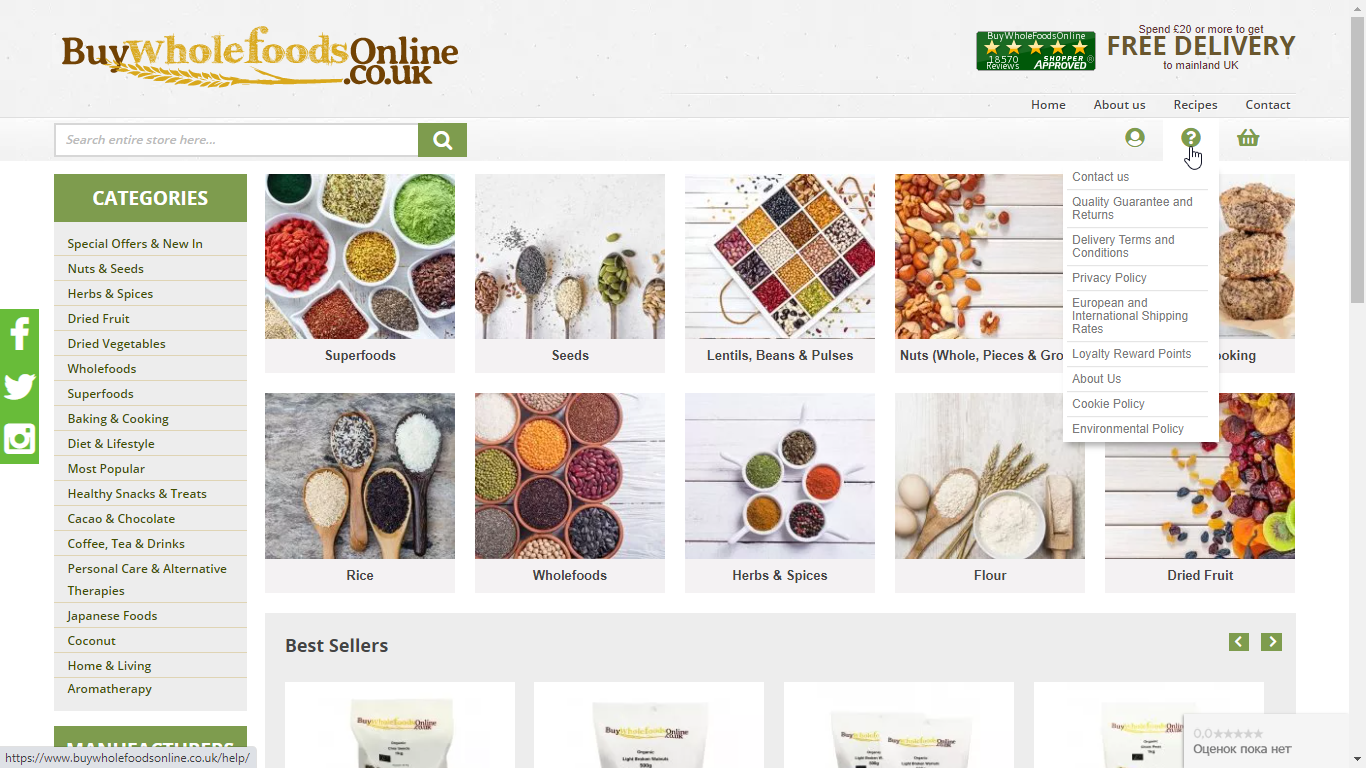This screenshot has width=1366, height=768.
Task: Open the Superfoods category thumbnail
Action: coord(360,273)
